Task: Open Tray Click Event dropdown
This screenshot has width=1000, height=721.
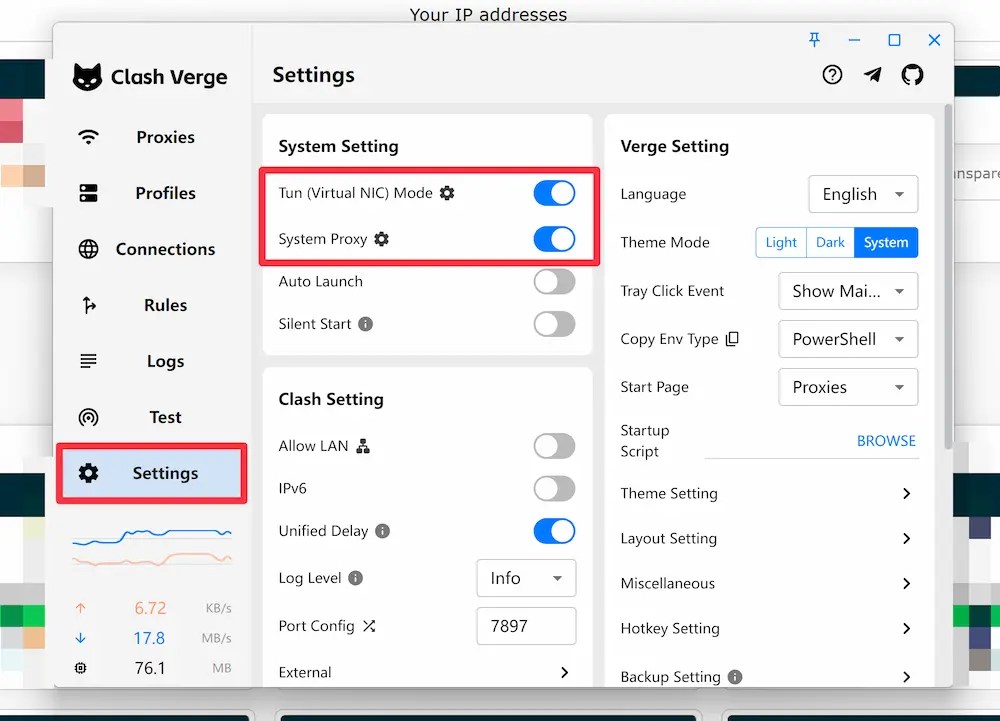Action: [848, 291]
